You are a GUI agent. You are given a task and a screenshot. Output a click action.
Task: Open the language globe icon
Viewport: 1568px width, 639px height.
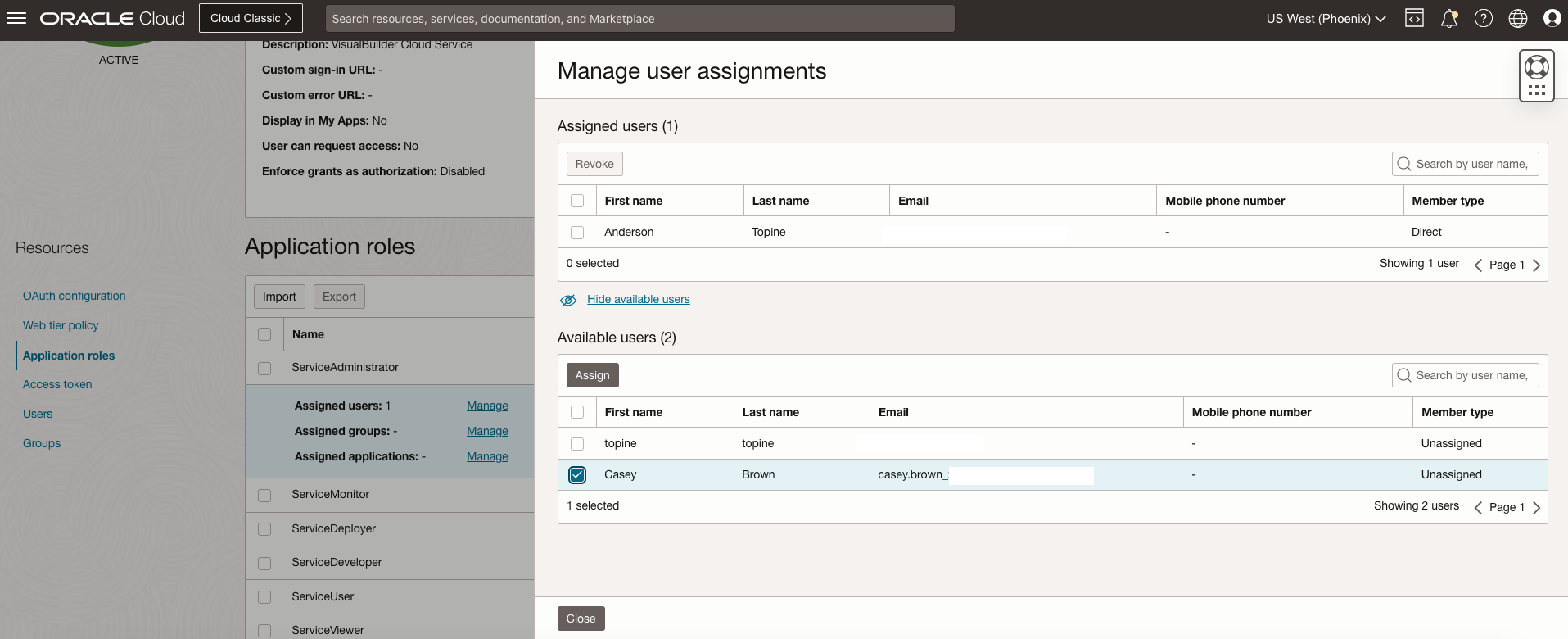[x=1517, y=18]
